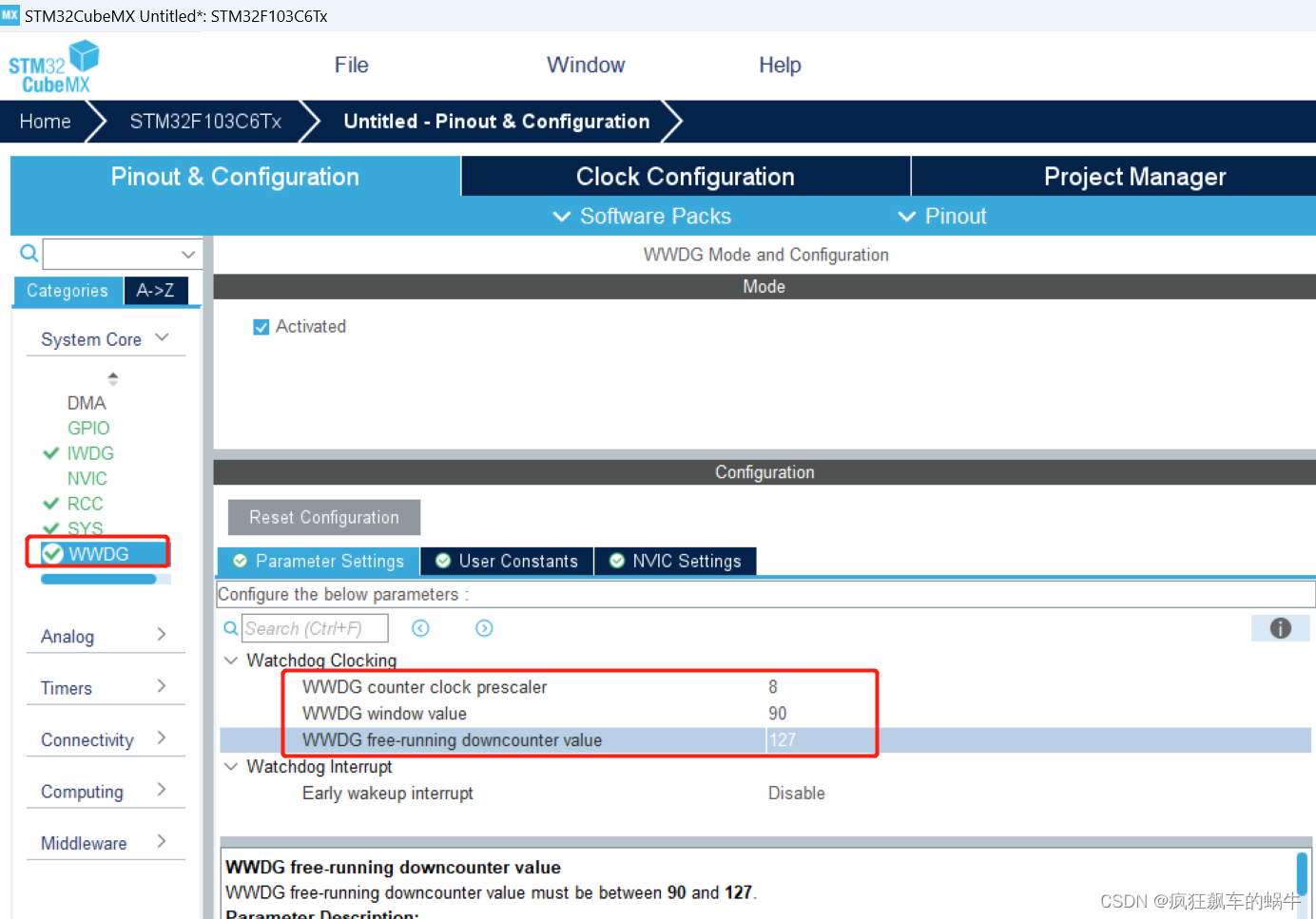The image size is (1316, 919).
Task: Expand the Middleware category
Action: [161, 841]
